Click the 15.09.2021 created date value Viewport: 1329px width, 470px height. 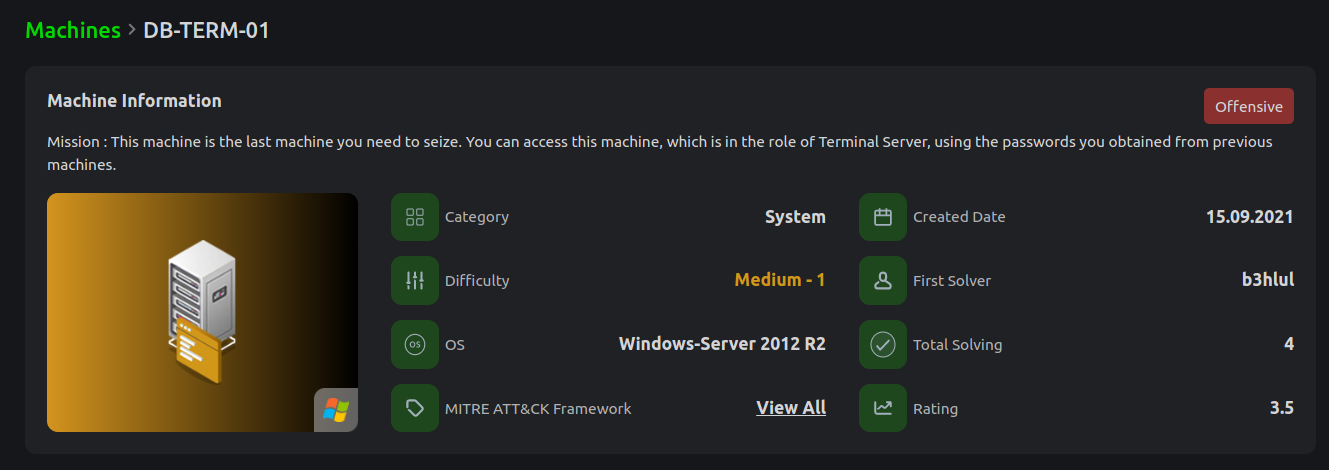pyautogui.click(x=1249, y=217)
